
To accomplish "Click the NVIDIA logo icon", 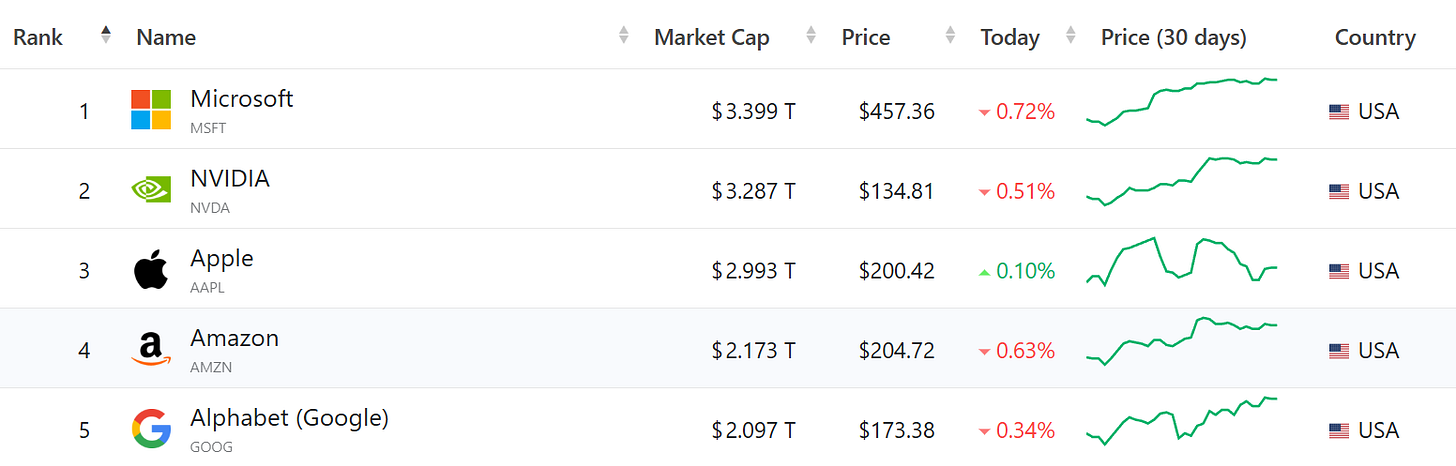I will click(x=151, y=189).
